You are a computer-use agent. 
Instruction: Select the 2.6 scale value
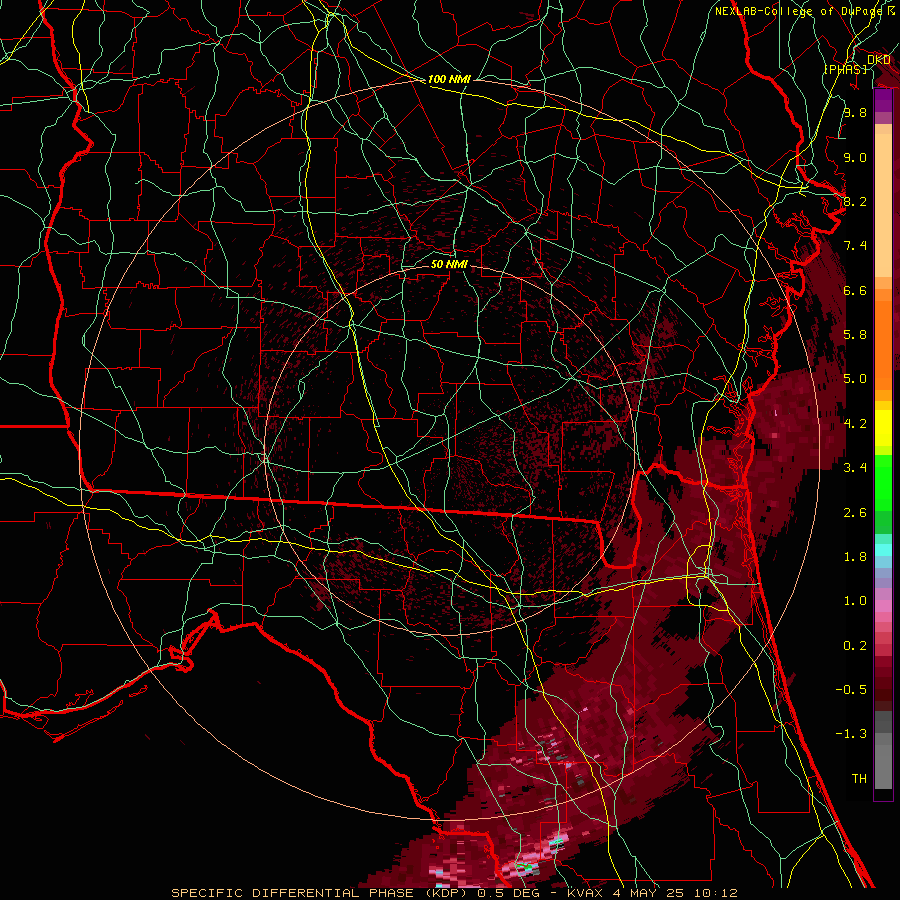[855, 513]
